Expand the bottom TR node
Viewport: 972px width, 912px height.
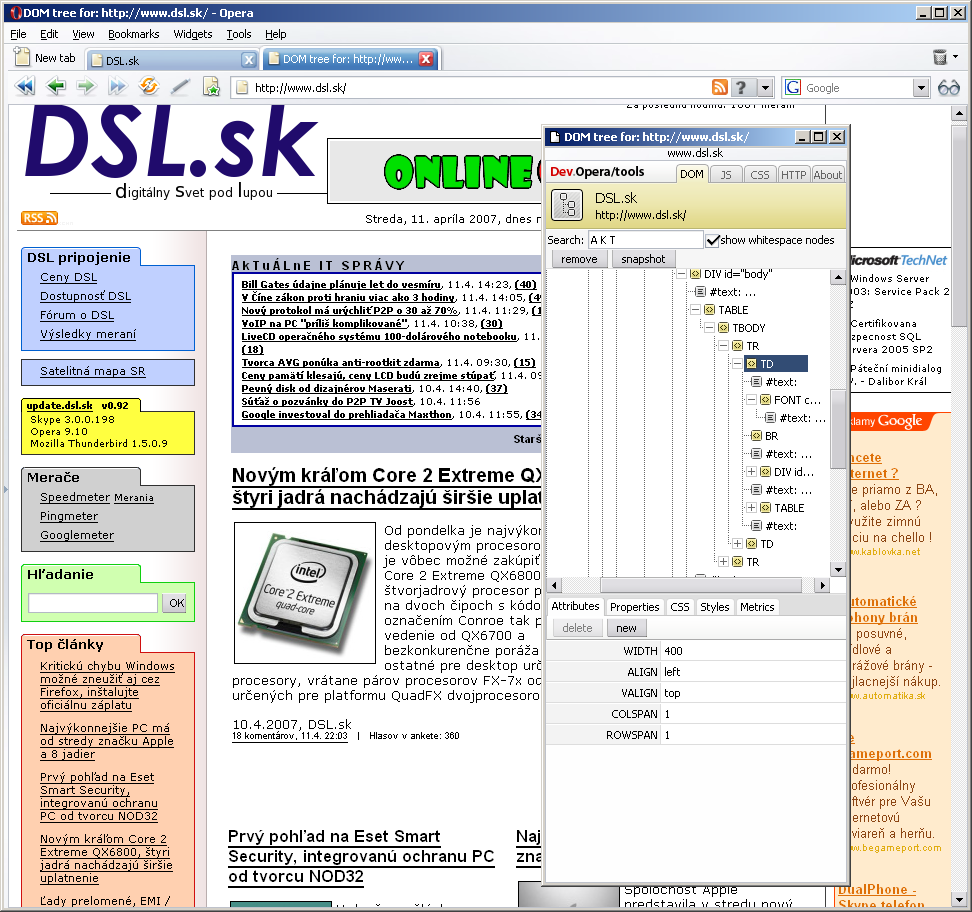coord(723,562)
